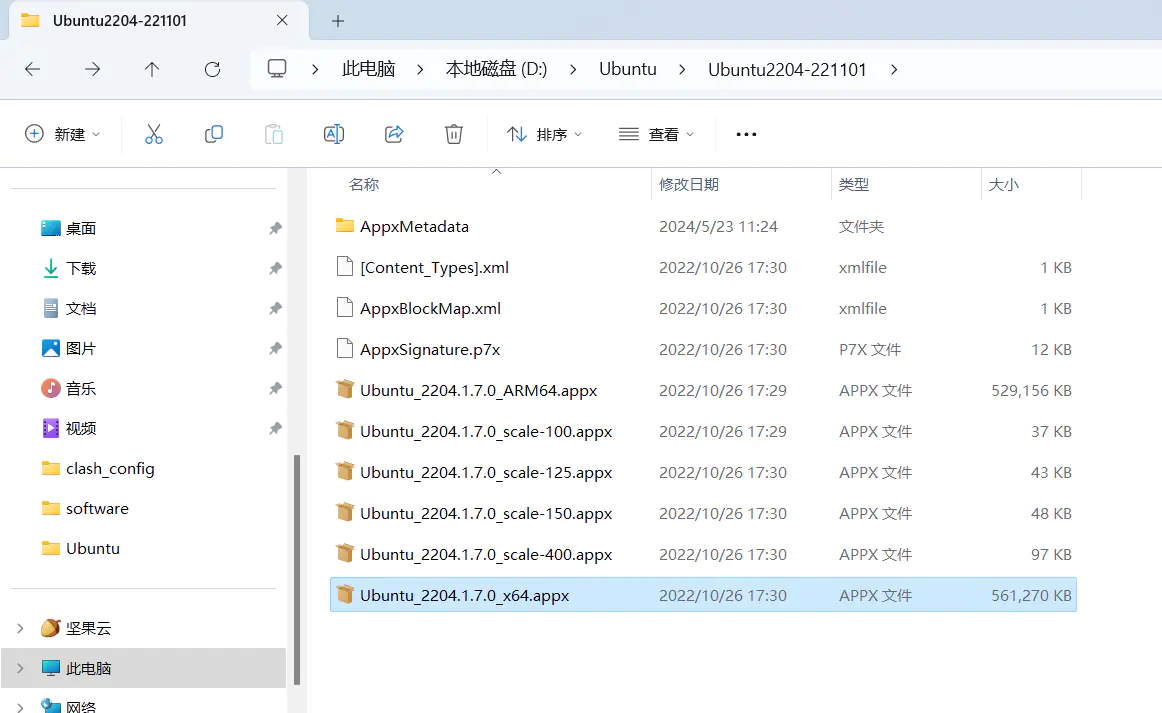Select Ubuntu_2204.1.7.0_scale-100.appx file
Viewport: 1162px width, 713px height.
703,431
